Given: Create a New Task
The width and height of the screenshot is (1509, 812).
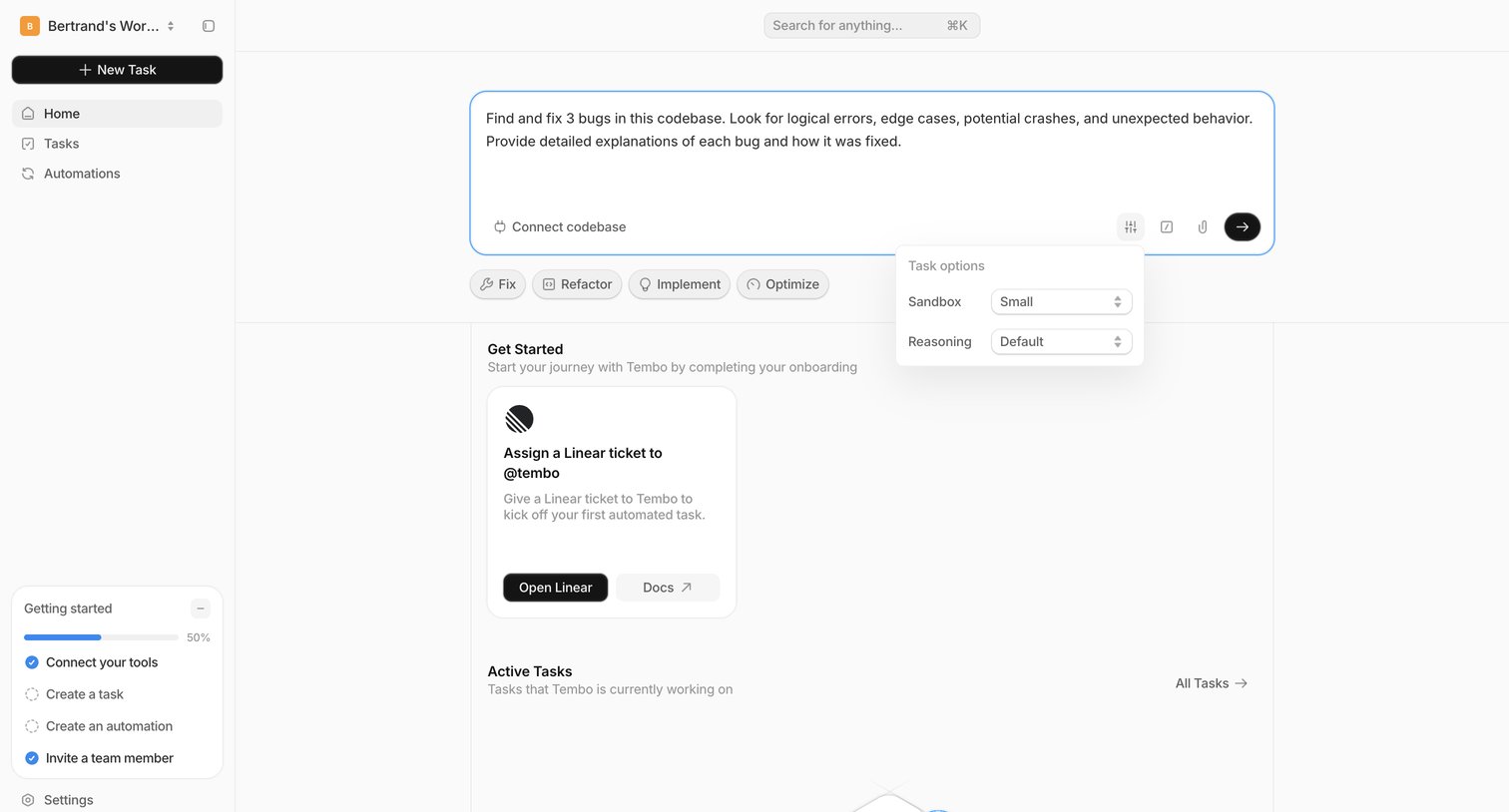Looking at the screenshot, I should pyautogui.click(x=117, y=70).
